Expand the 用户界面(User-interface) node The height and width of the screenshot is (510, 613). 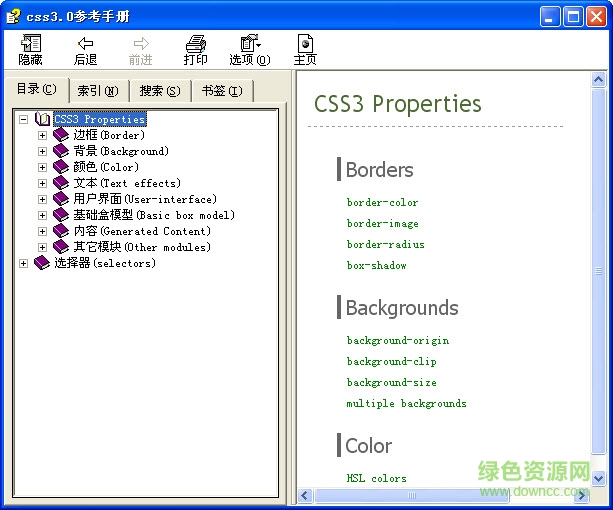click(x=42, y=200)
